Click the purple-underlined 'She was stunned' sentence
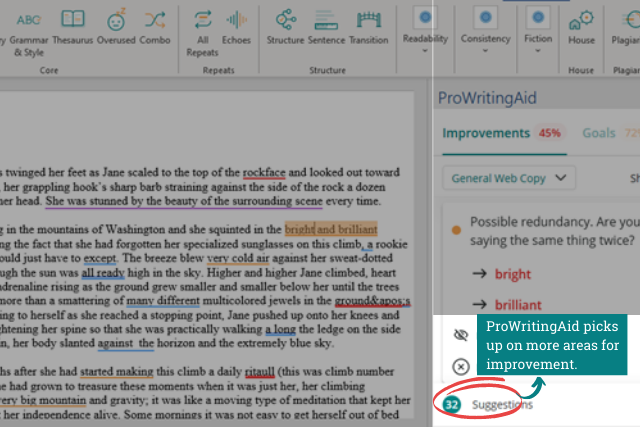Viewport: 640px width, 427px height. [x=184, y=201]
